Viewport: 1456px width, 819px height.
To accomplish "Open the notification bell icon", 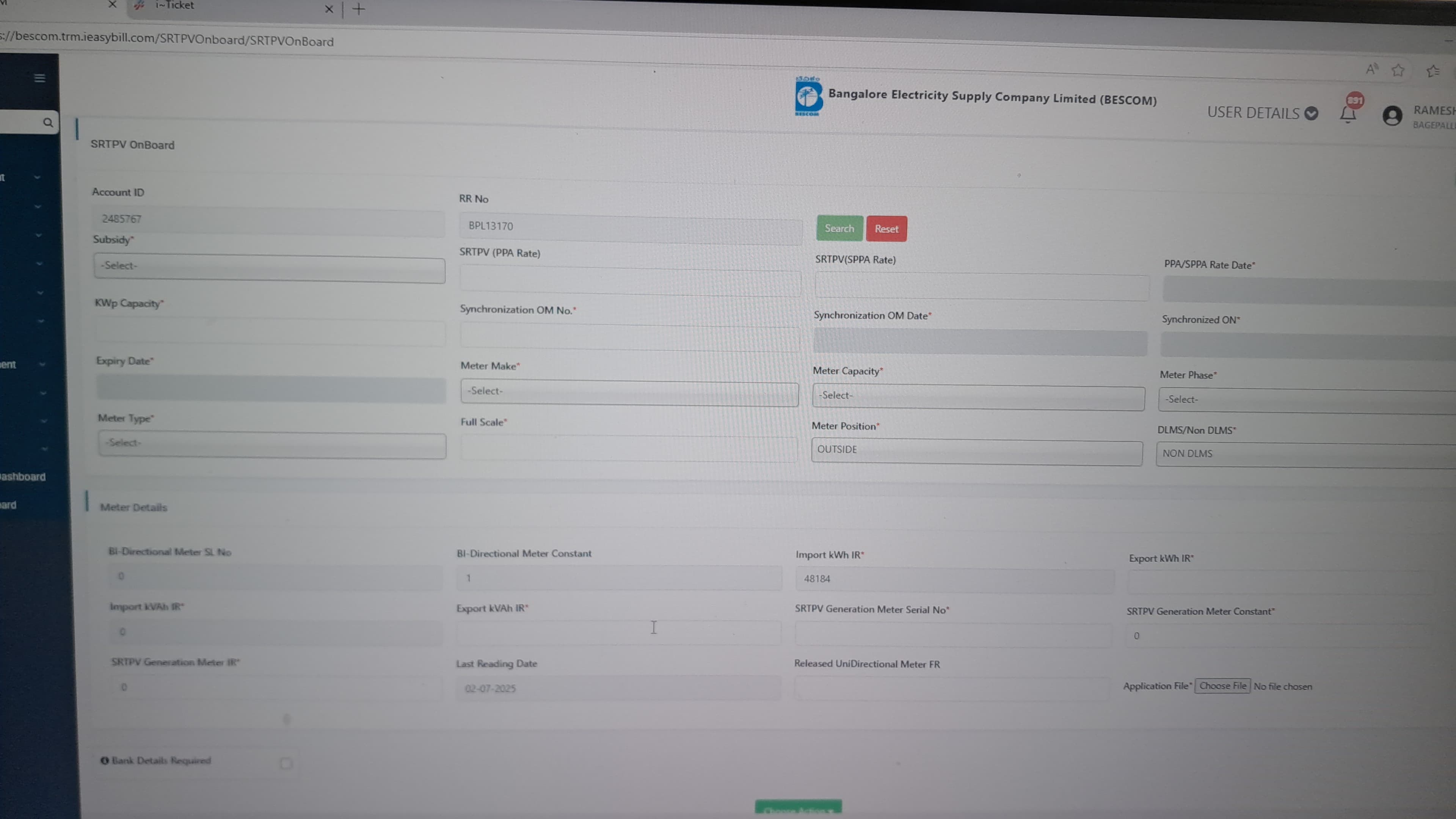I will pyautogui.click(x=1348, y=114).
